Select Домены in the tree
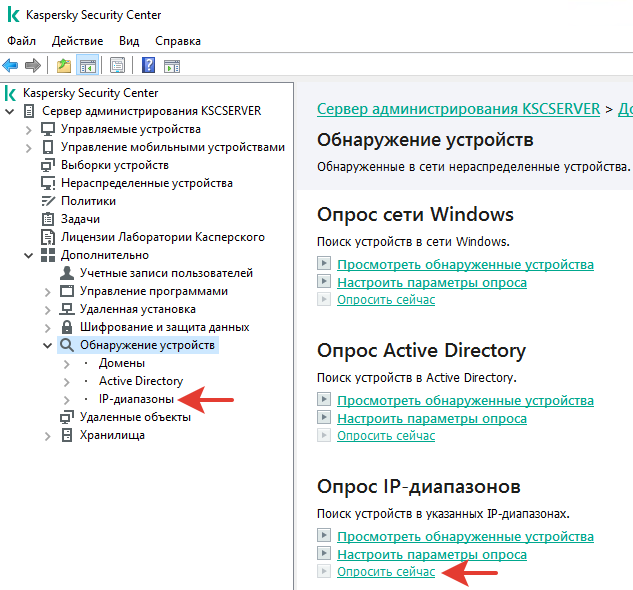The image size is (633, 590). pyautogui.click(x=122, y=363)
